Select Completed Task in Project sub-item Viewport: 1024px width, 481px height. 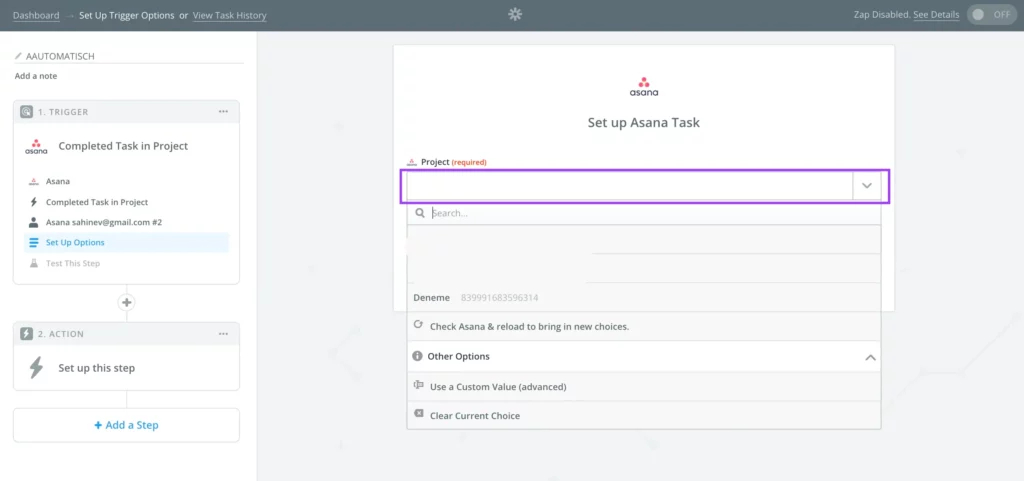(x=127, y=202)
